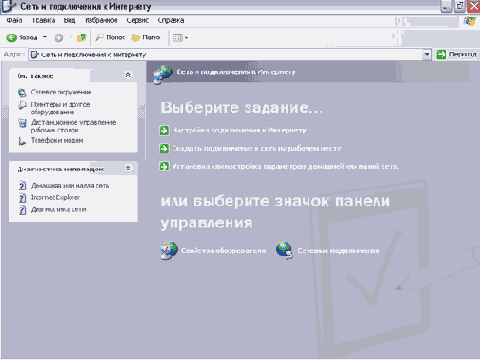The image size is (480, 360).
Task: Click the Дистанционное управление рабочим столом icon
Action: coord(22,123)
